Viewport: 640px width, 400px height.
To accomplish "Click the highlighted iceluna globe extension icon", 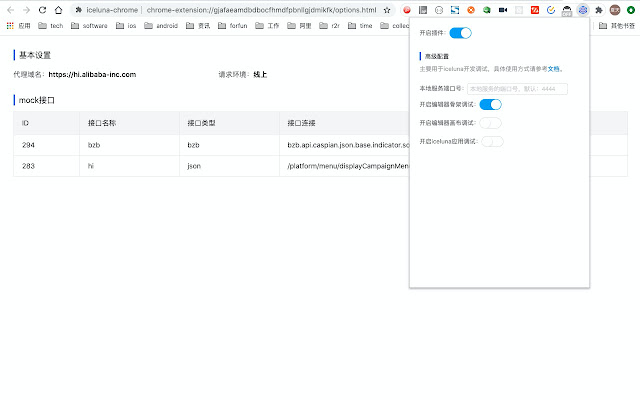I will tap(583, 10).
